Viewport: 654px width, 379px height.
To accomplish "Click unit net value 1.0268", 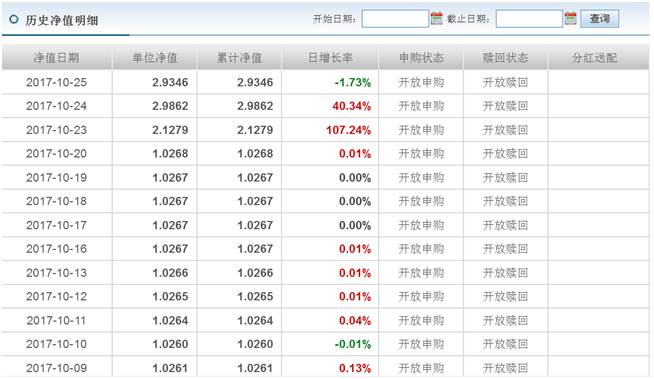I will (x=170, y=153).
